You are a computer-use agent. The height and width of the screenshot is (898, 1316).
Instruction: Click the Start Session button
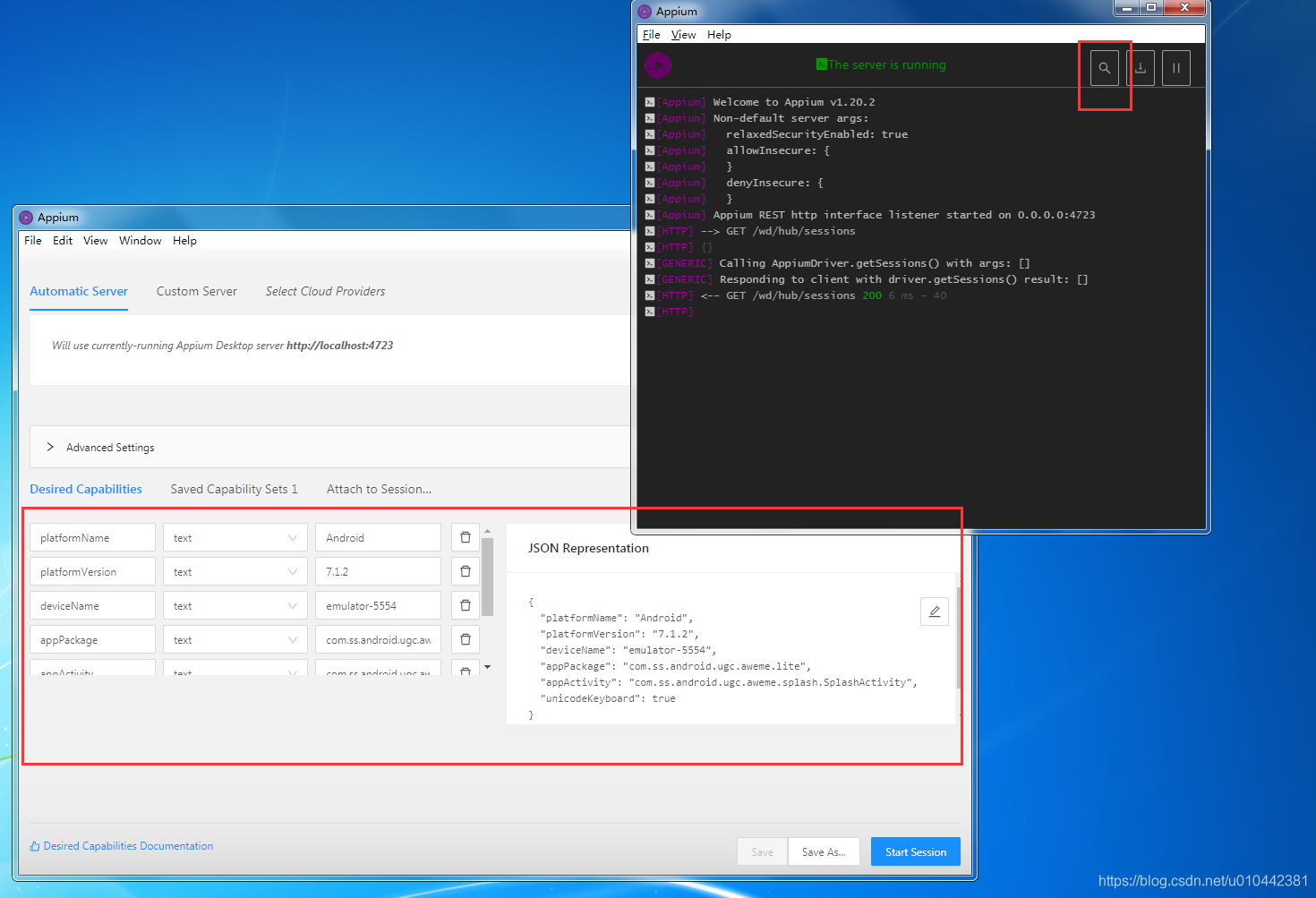[x=916, y=851]
